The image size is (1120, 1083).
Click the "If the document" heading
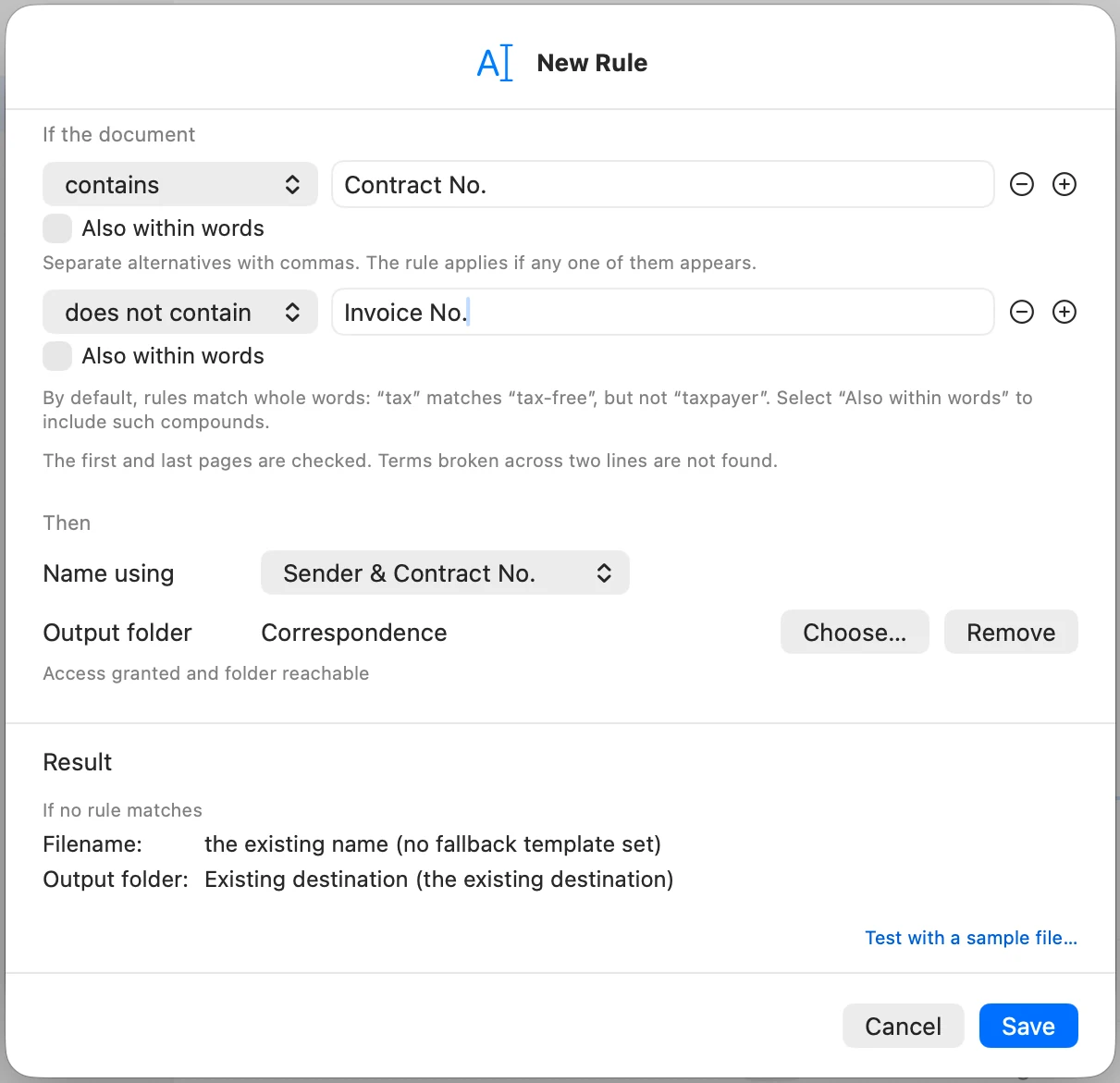pyautogui.click(x=119, y=134)
